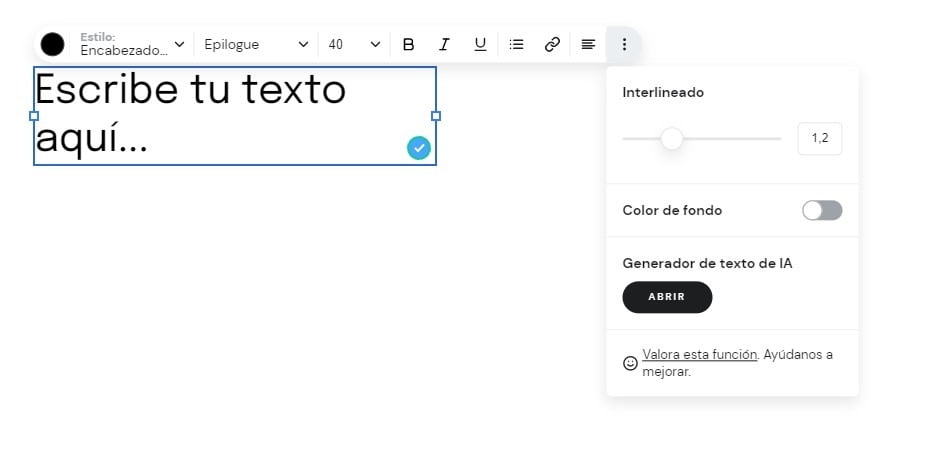Click the Interlineado value field 1,2
Image resolution: width=932 pixels, height=453 pixels.
[x=819, y=138]
